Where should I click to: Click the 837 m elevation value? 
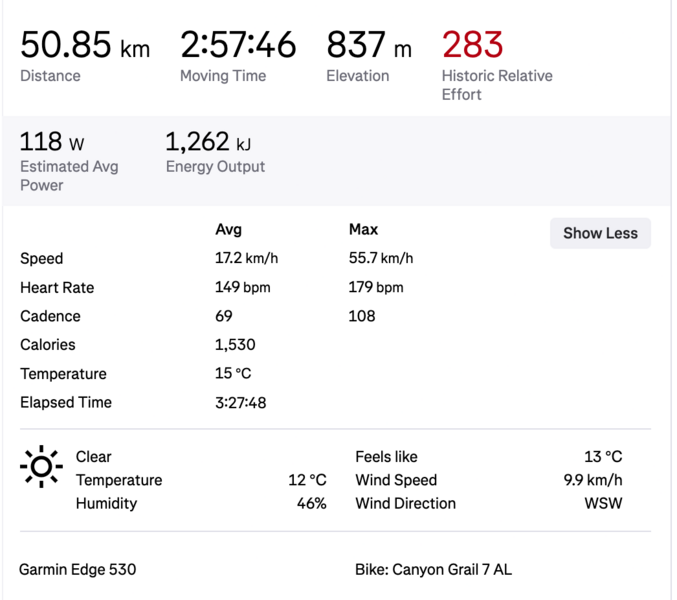[368, 45]
